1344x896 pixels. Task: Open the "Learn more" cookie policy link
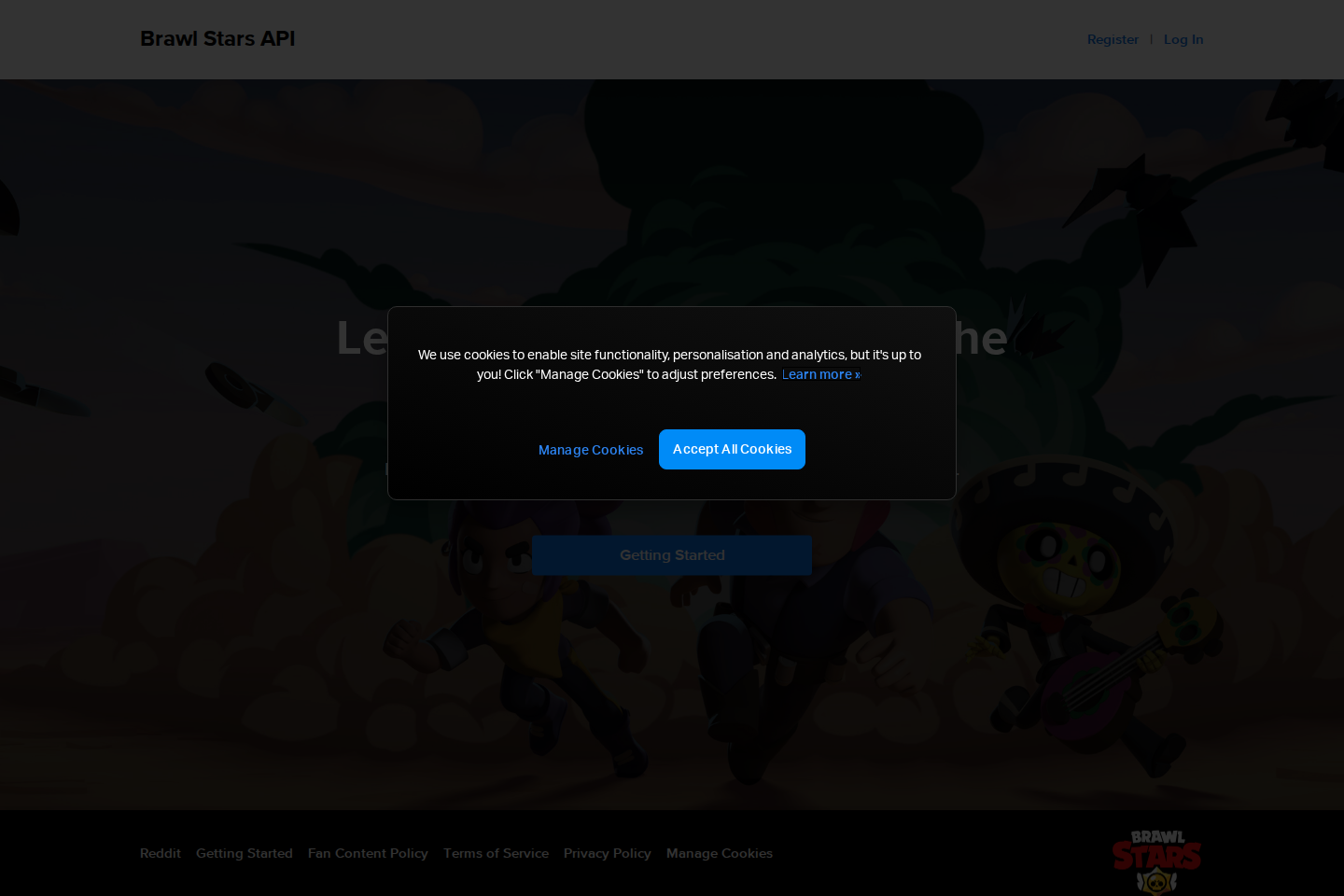pos(818,374)
